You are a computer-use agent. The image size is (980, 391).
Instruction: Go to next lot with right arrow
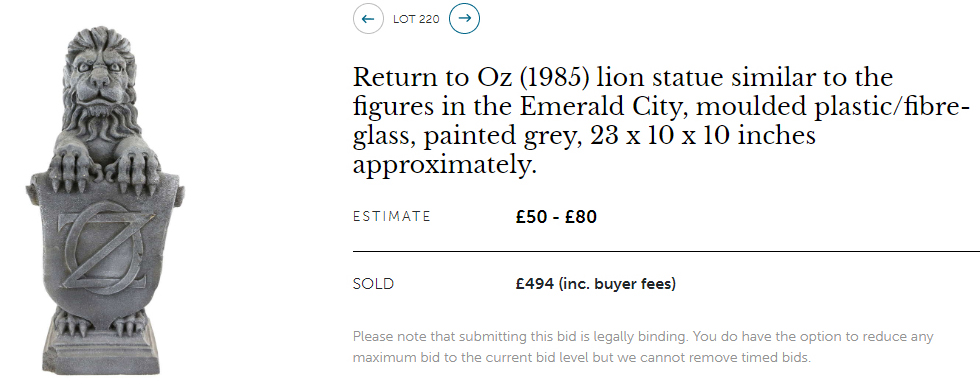point(464,18)
